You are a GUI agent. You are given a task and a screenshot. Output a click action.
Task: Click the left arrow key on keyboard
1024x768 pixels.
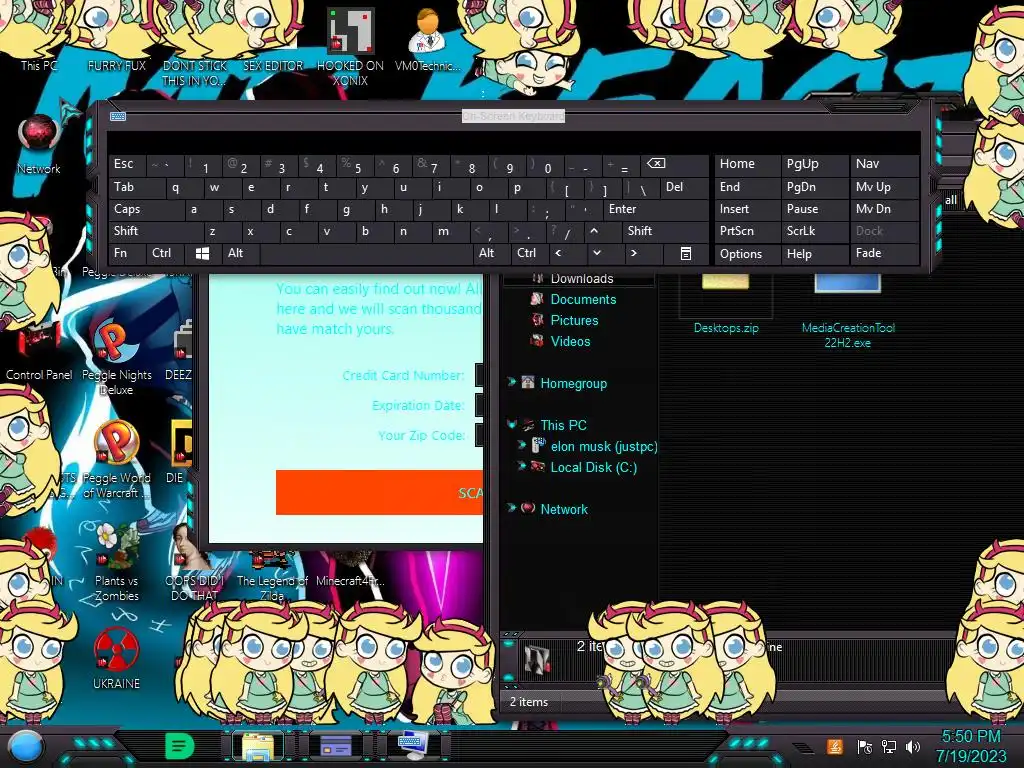pyautogui.click(x=558, y=253)
